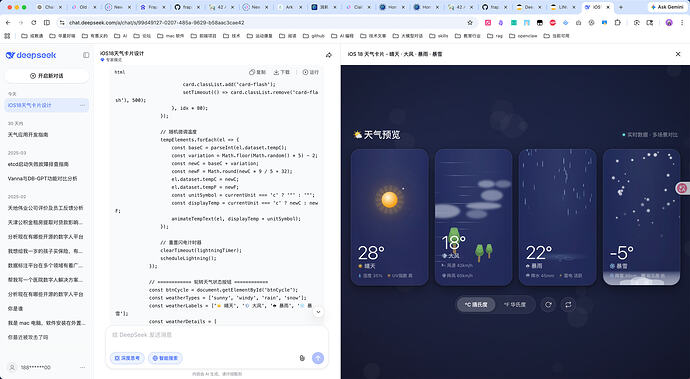Jump to latest message down arrow

click(318, 312)
